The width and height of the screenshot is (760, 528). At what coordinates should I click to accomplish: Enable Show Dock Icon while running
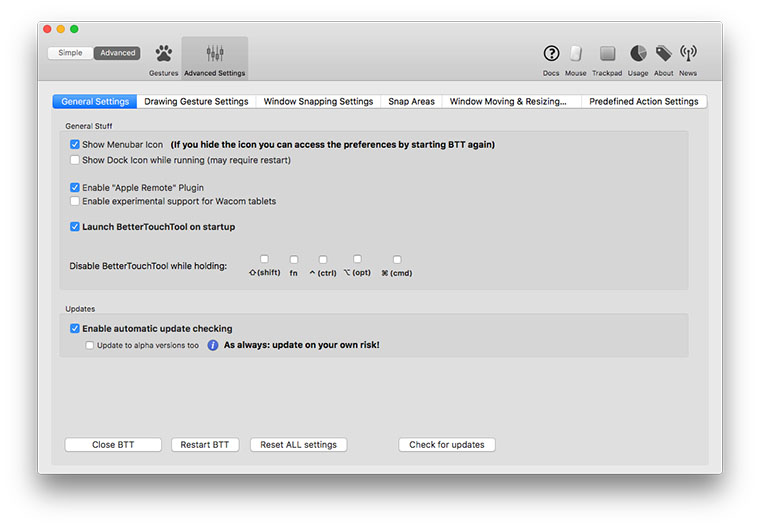[x=75, y=160]
